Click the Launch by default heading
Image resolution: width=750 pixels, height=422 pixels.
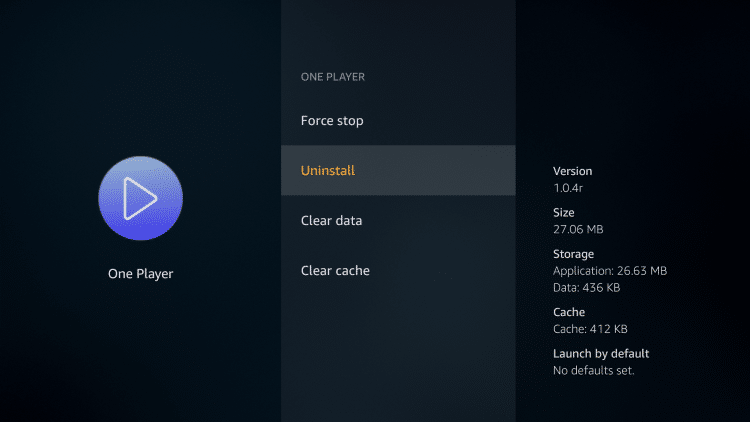pos(601,354)
